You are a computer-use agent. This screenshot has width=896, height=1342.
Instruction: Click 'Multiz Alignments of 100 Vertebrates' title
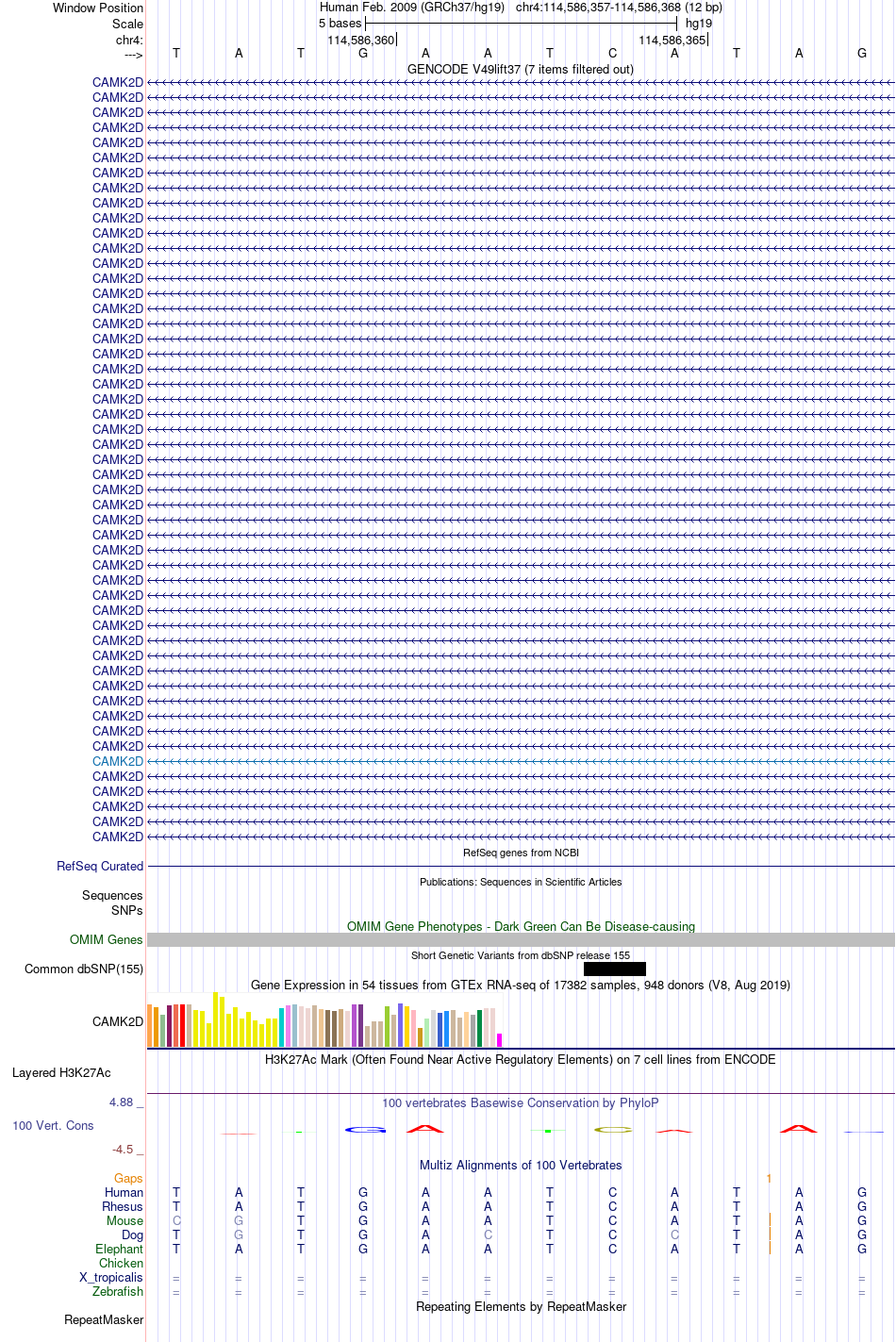click(x=521, y=1165)
